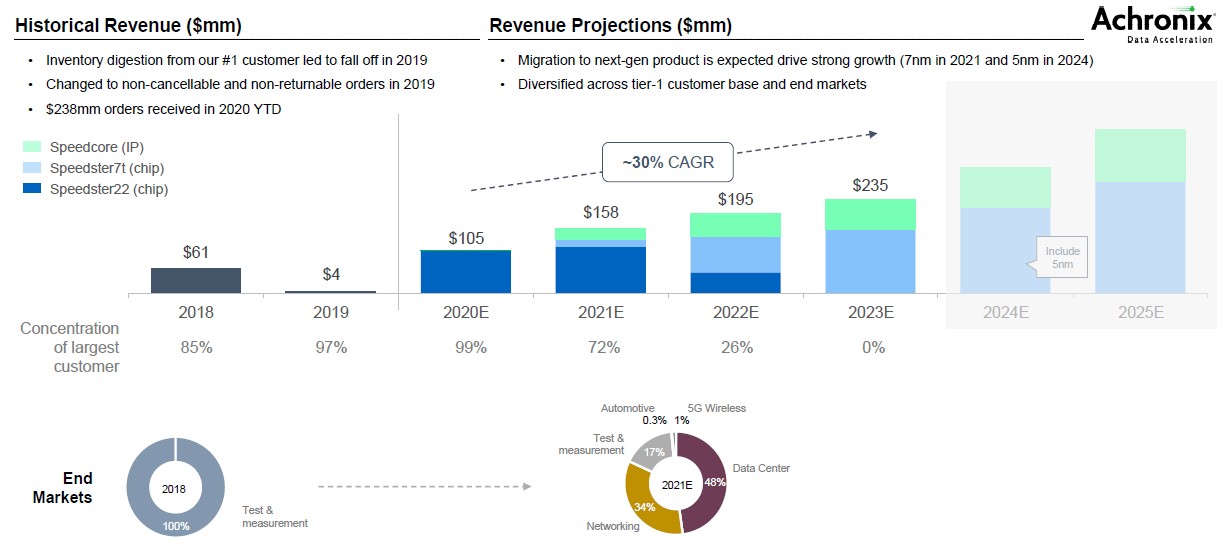This screenshot has height=550, width=1225.
Task: Select the 2025E projected bar
Action: pyautogui.click(x=1140, y=211)
